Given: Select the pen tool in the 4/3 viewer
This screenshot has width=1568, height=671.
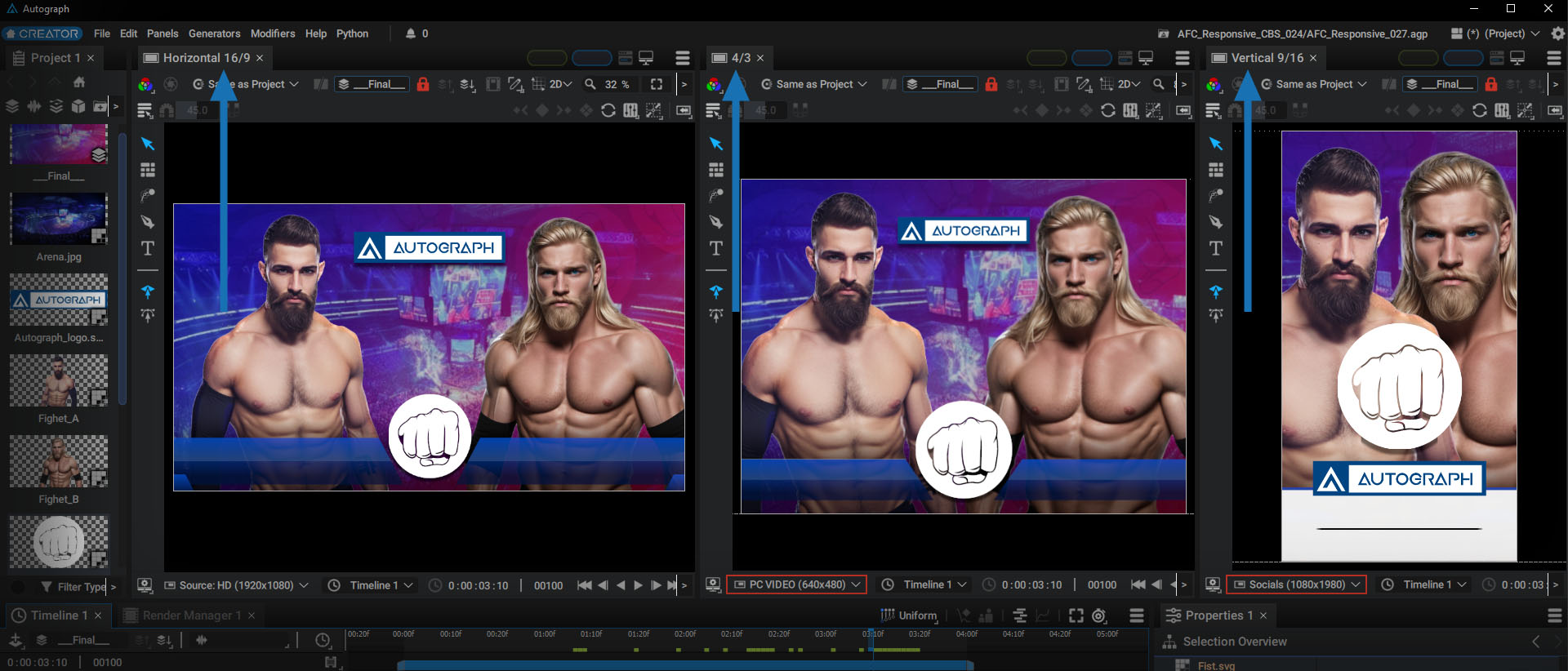Looking at the screenshot, I should 716,222.
